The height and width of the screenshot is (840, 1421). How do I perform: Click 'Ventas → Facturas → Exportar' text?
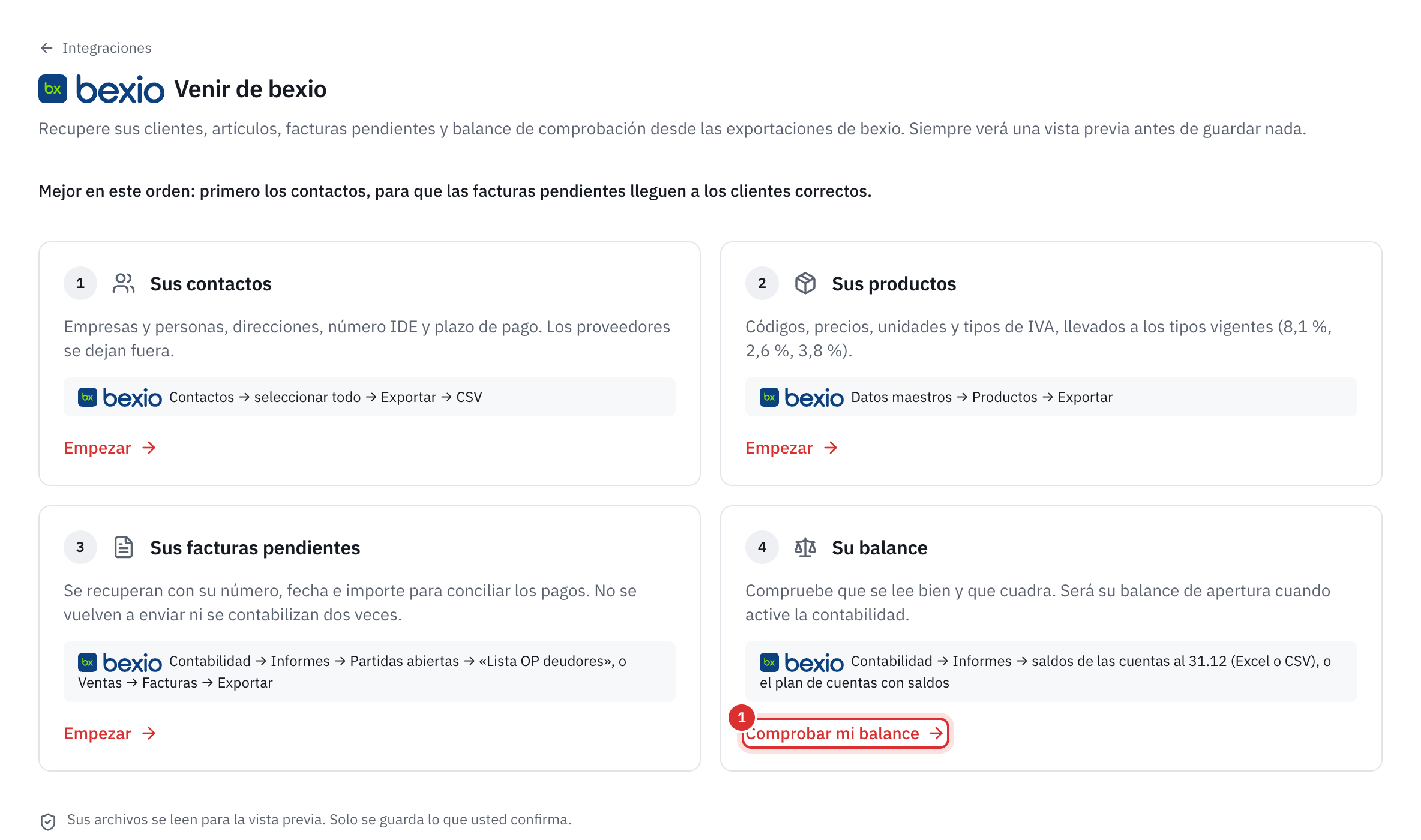pos(175,683)
